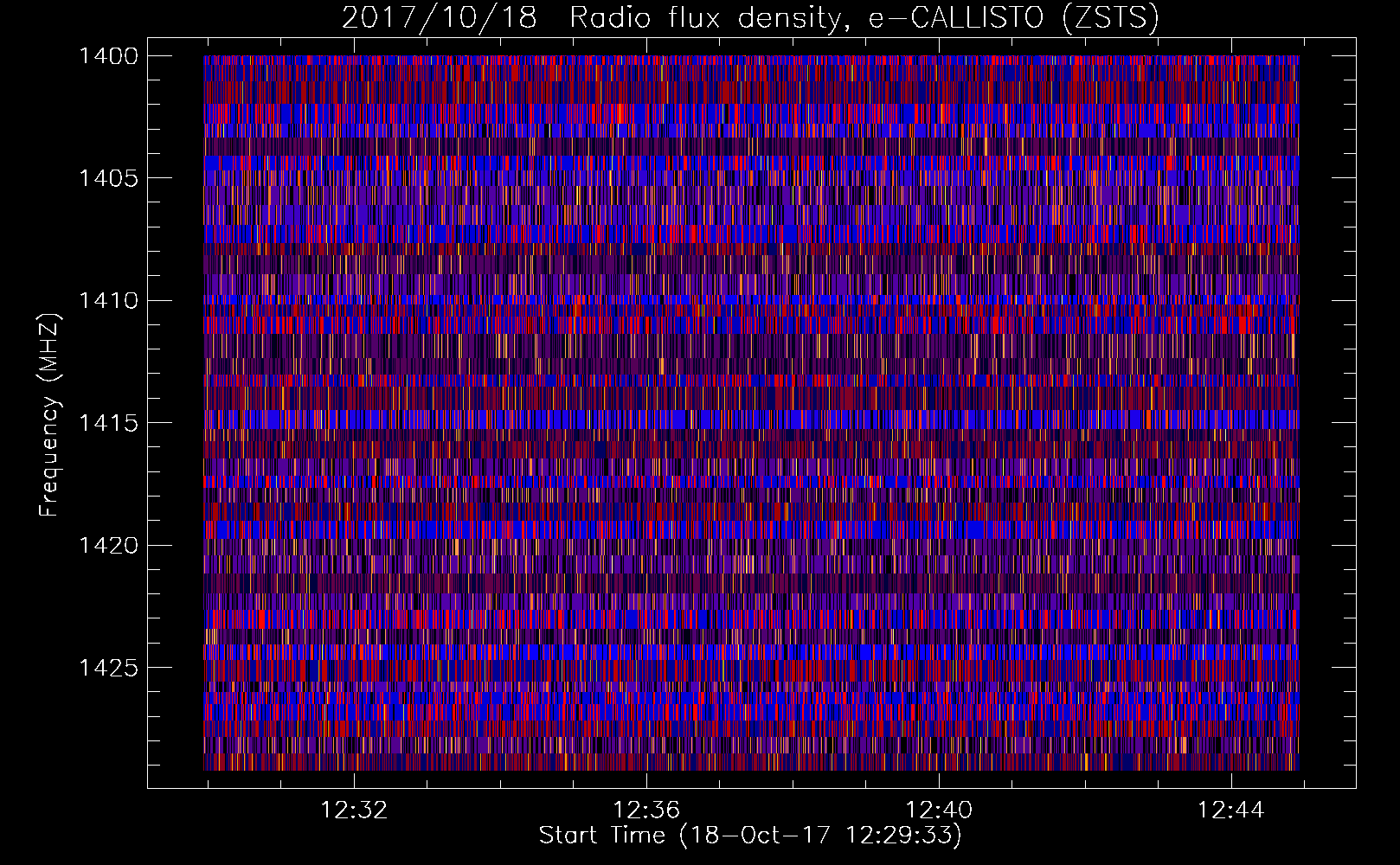Select the 1410 frequency axis label

pos(108,301)
